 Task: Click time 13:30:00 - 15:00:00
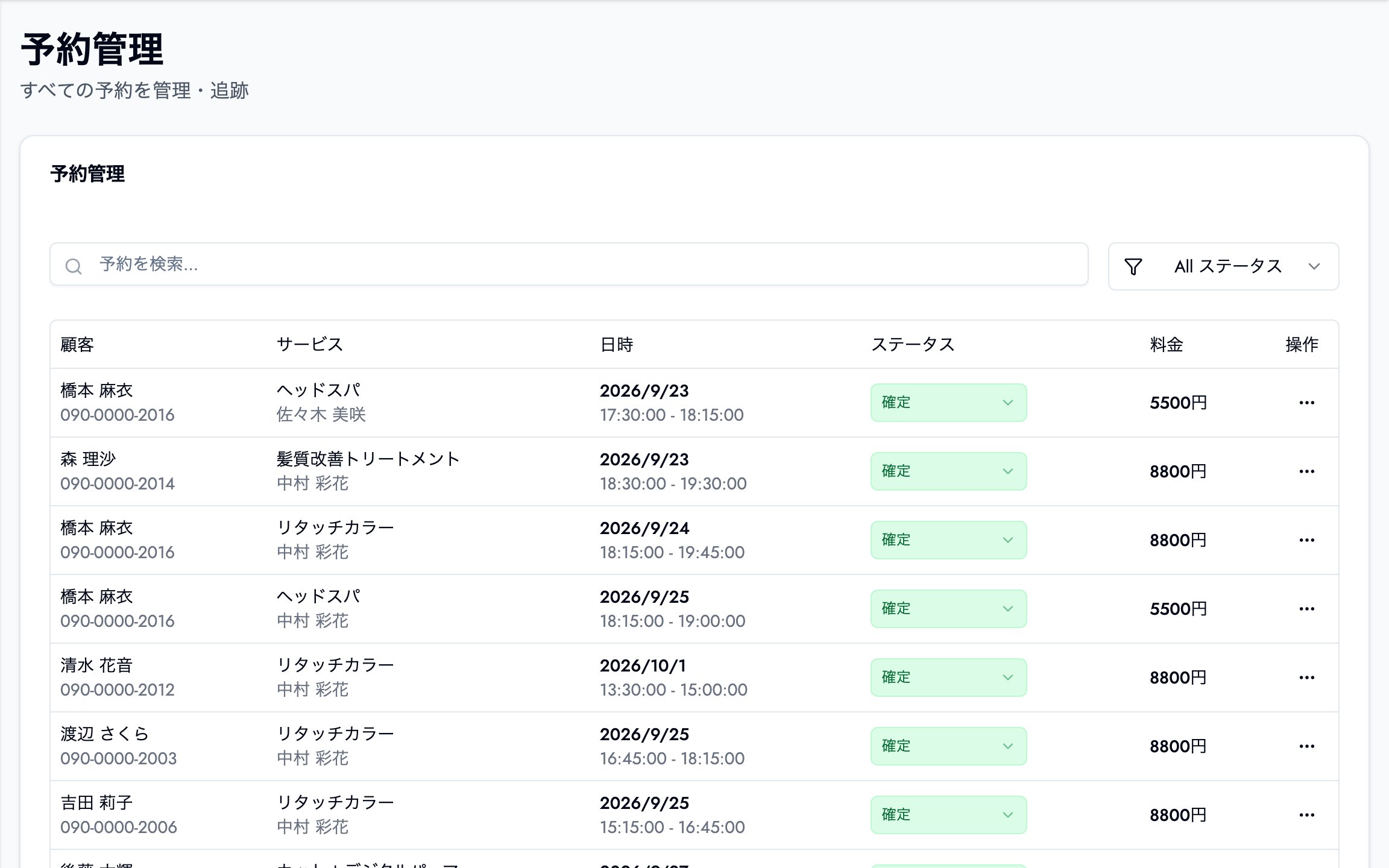coord(673,690)
